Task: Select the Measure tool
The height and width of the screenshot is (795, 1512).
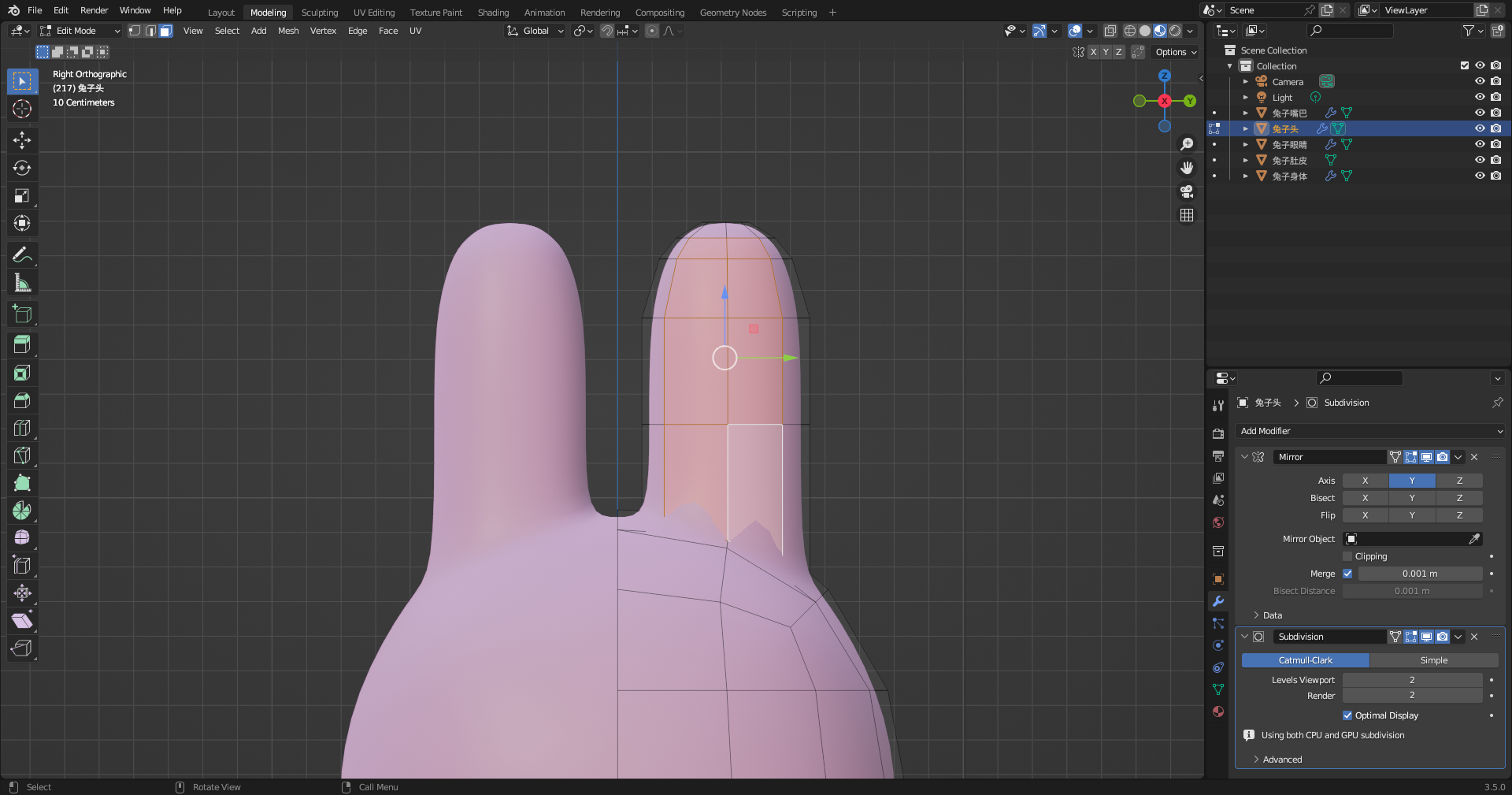Action: (x=22, y=282)
